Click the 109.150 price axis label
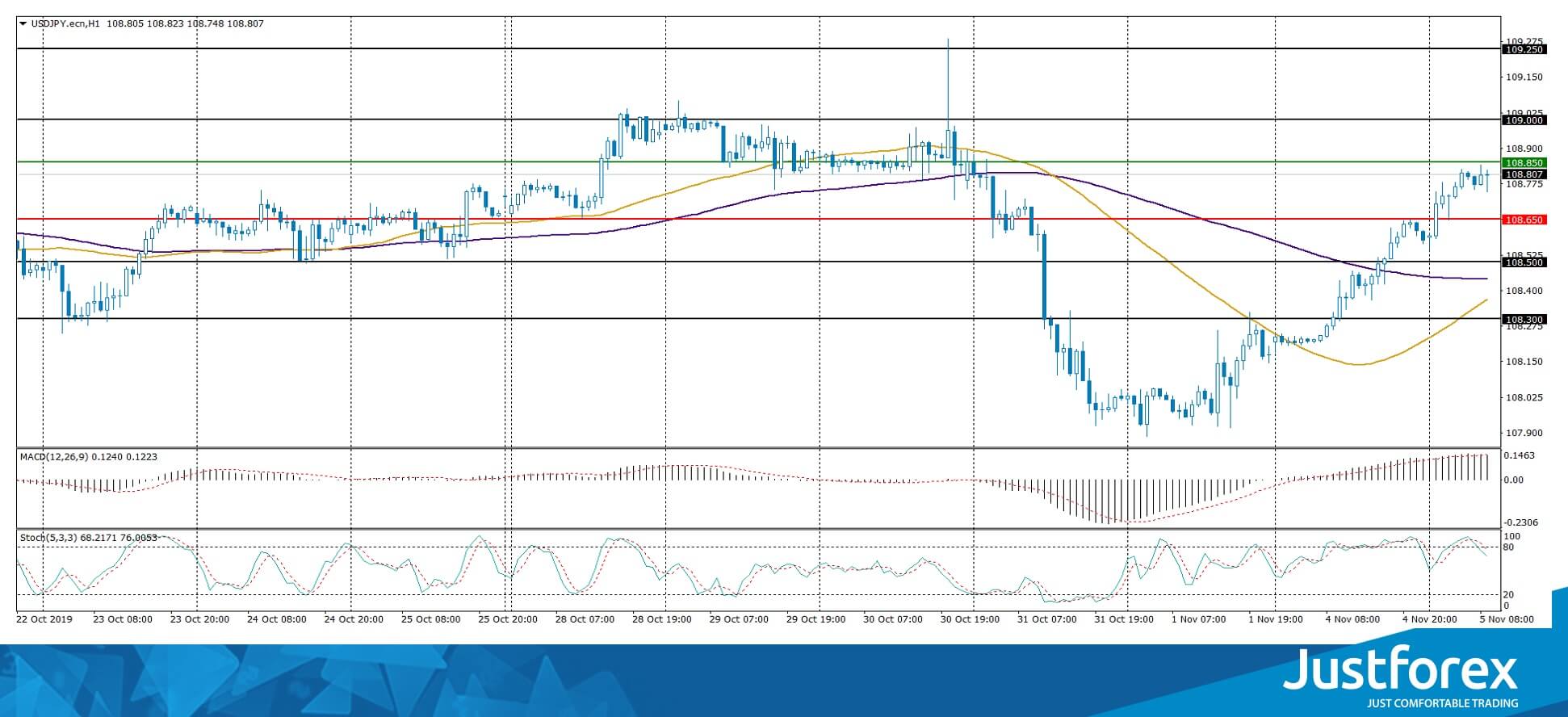This screenshot has width=1568, height=717. pos(1524,78)
